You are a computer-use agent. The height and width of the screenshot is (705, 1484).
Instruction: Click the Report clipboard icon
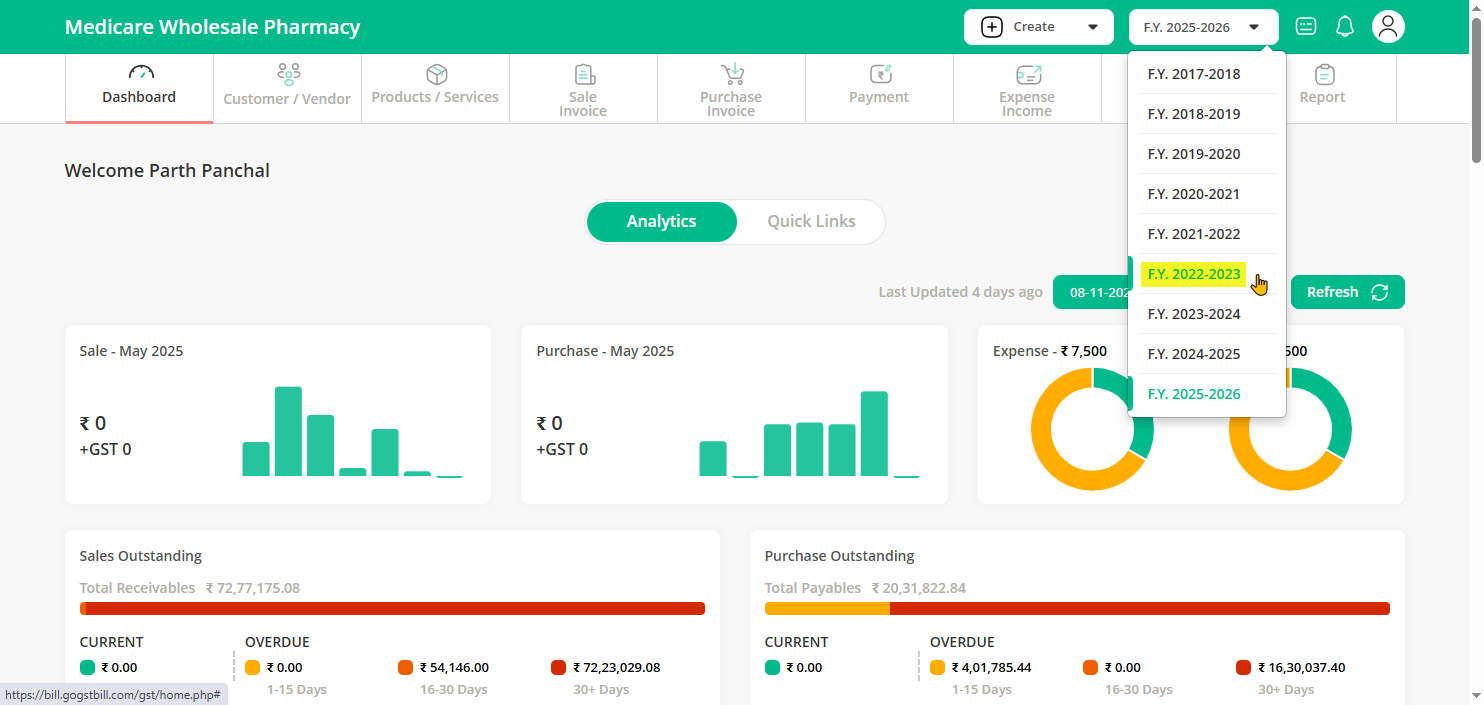(1324, 74)
